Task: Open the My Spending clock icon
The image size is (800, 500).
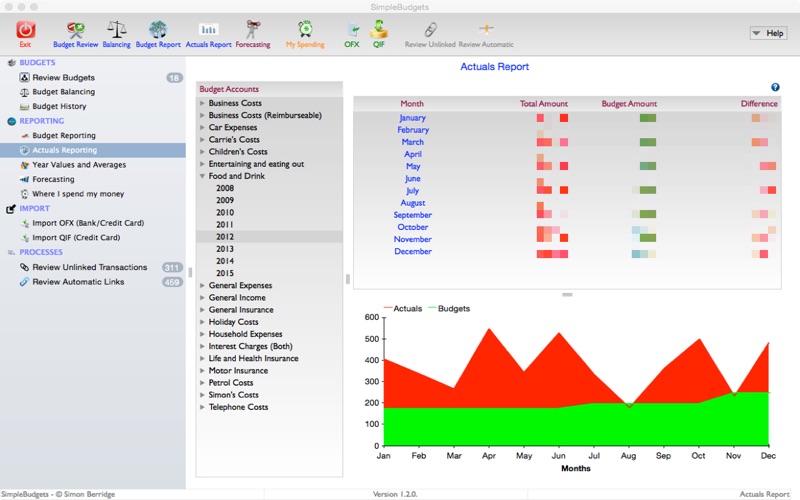Action: [x=305, y=30]
